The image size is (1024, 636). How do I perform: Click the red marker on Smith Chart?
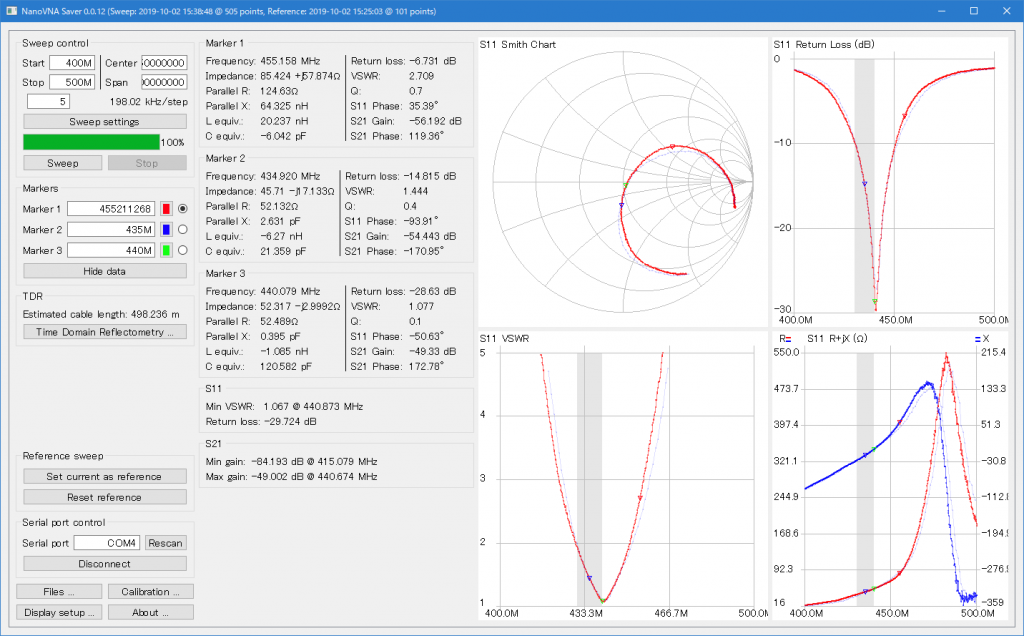click(672, 147)
